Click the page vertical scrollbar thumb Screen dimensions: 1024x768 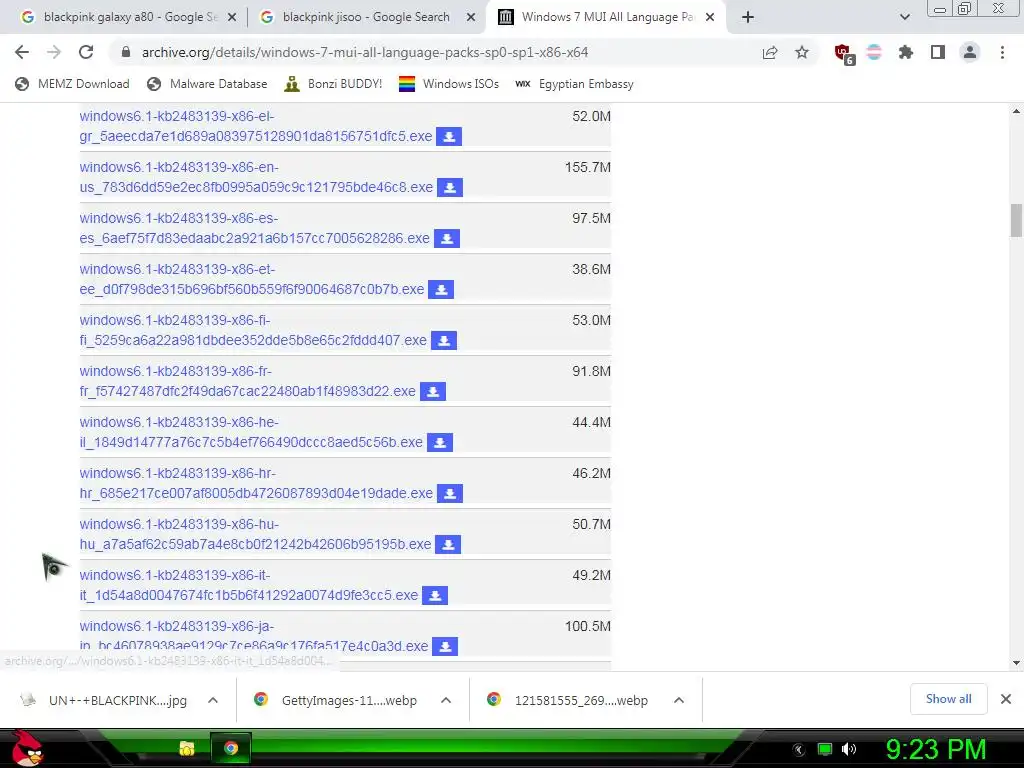pyautogui.click(x=1016, y=221)
